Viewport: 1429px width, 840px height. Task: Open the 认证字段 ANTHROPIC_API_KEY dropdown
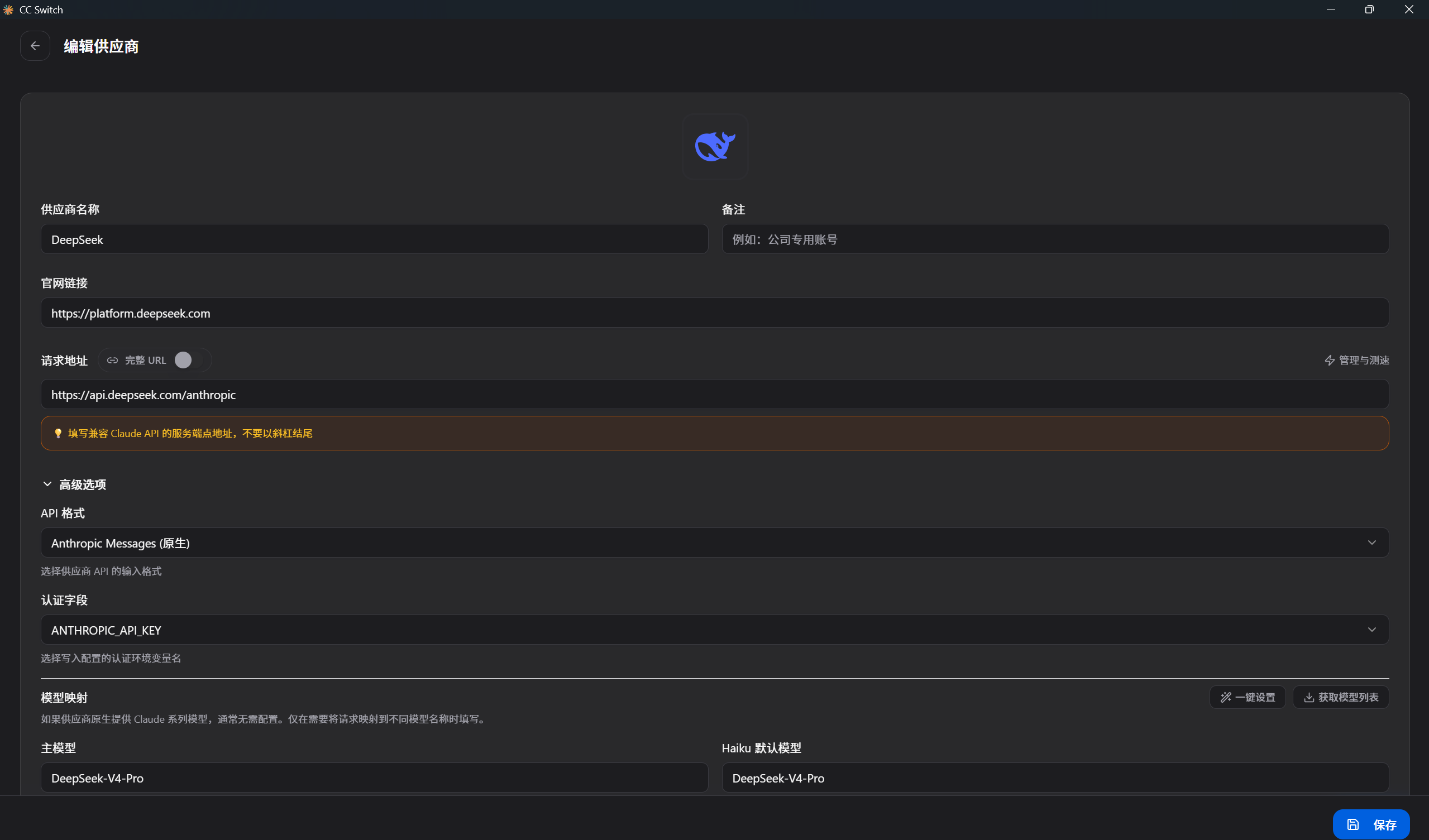click(715, 630)
